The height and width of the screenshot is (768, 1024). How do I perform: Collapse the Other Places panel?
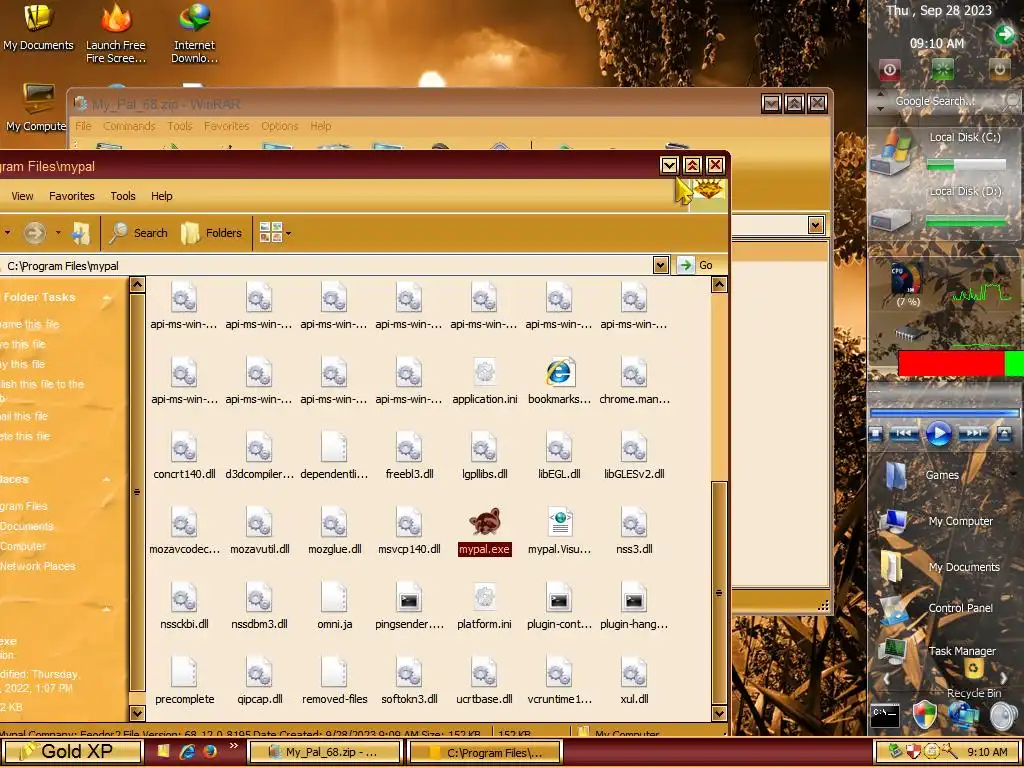106,480
